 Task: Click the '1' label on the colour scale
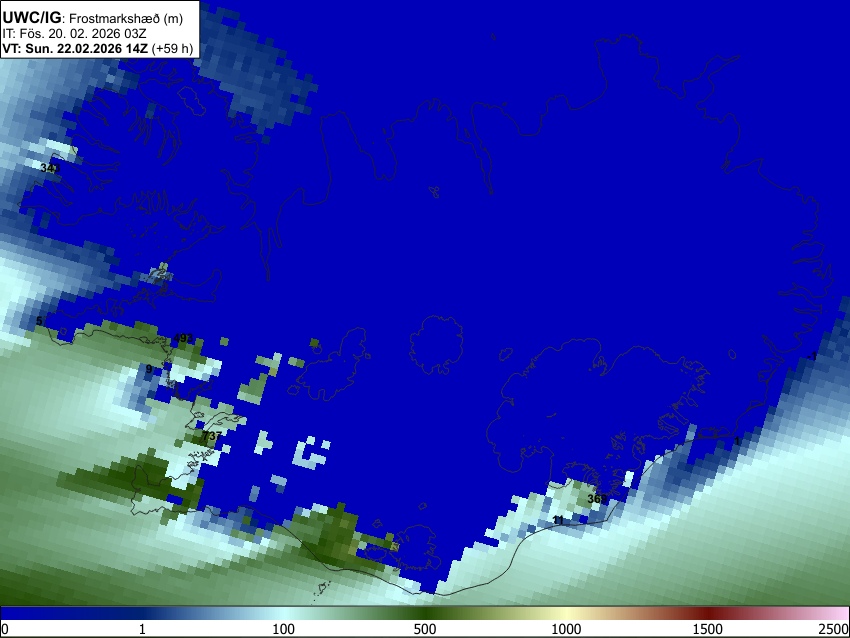point(142,629)
